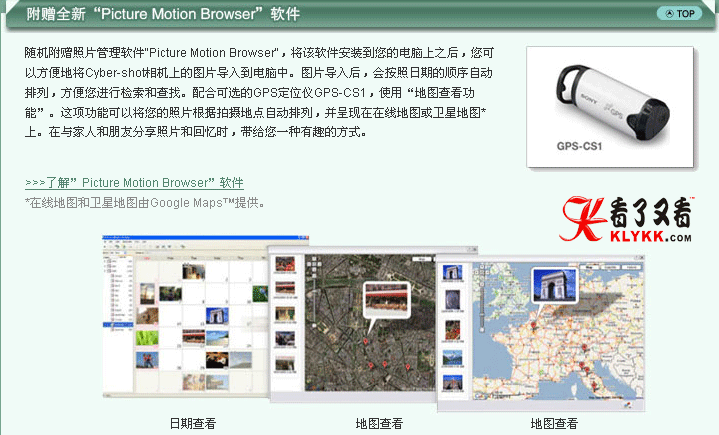Click the rightmost 地图查看 caption label
Screen dimensions: 719x435
tap(554, 423)
